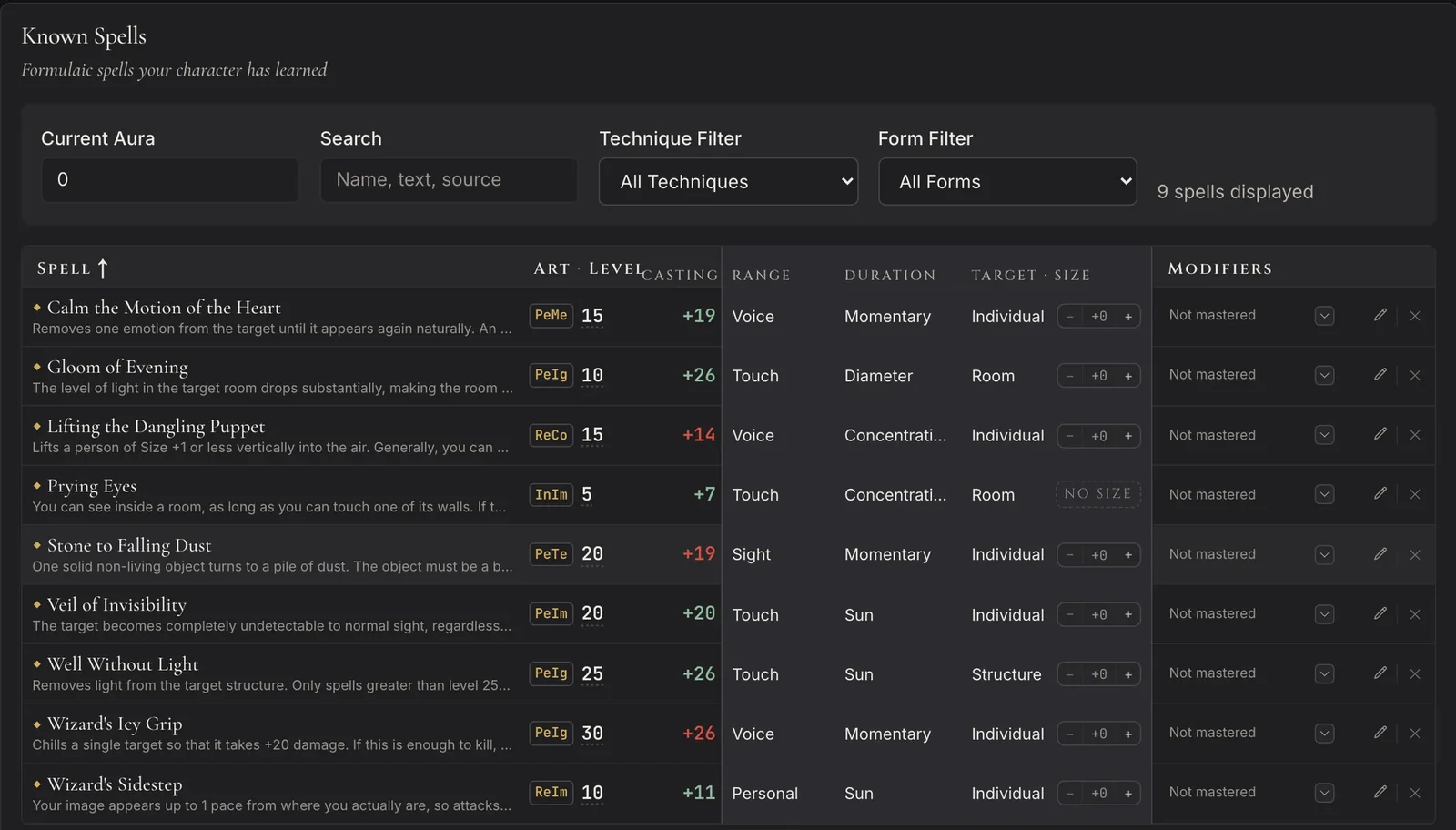Click the Casting column header

[x=680, y=275]
